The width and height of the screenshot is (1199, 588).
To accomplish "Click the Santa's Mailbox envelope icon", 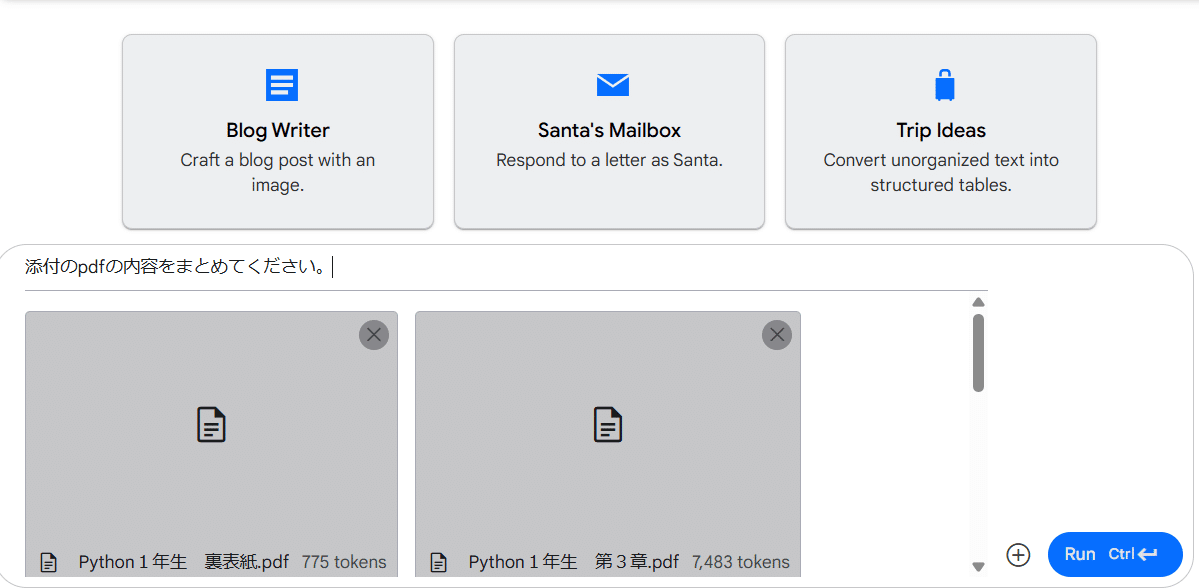I will 612,85.
